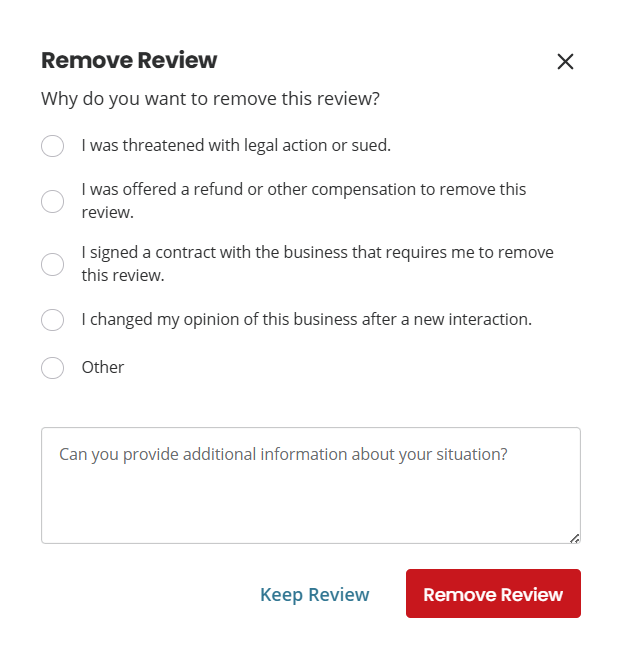Screen dimensions: 622x656
Task: Click the second line 'review.' of the refund option
Action: pos(107,212)
